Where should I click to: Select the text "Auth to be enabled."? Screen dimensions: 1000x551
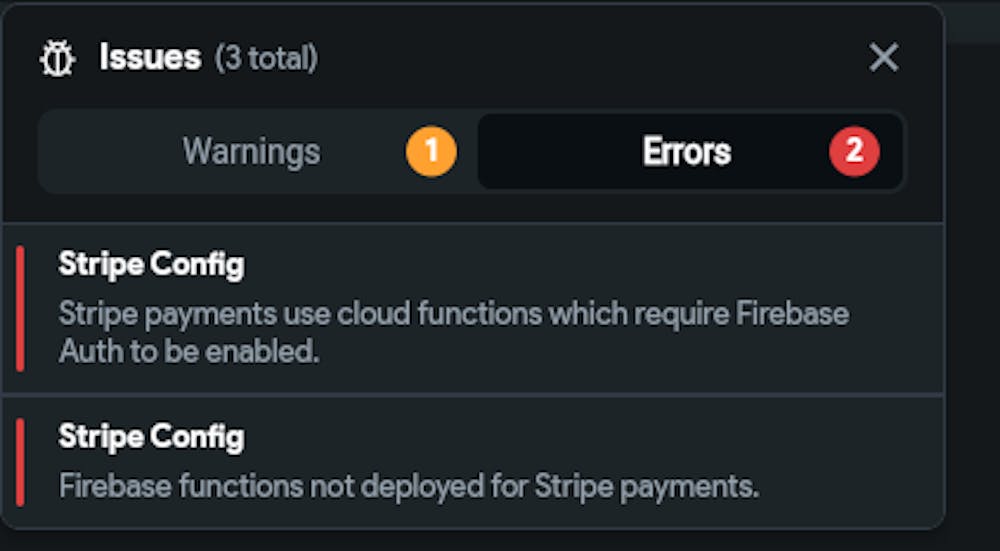click(x=189, y=351)
